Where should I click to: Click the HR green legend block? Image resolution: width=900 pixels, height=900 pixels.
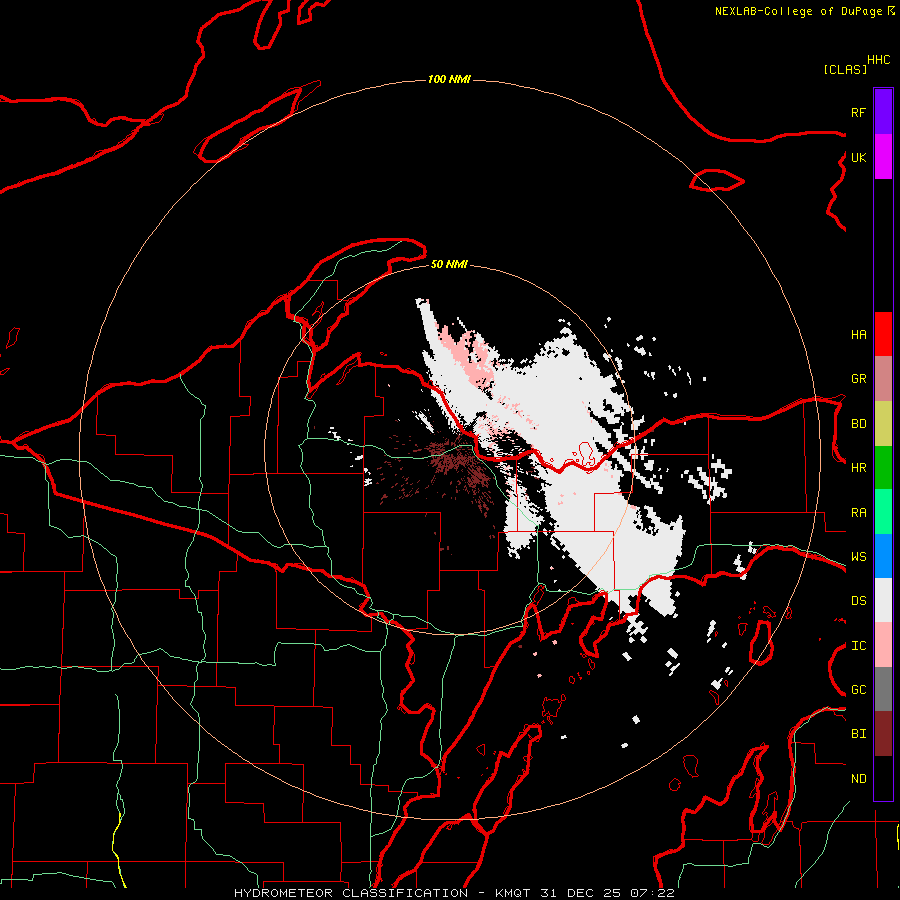point(883,468)
